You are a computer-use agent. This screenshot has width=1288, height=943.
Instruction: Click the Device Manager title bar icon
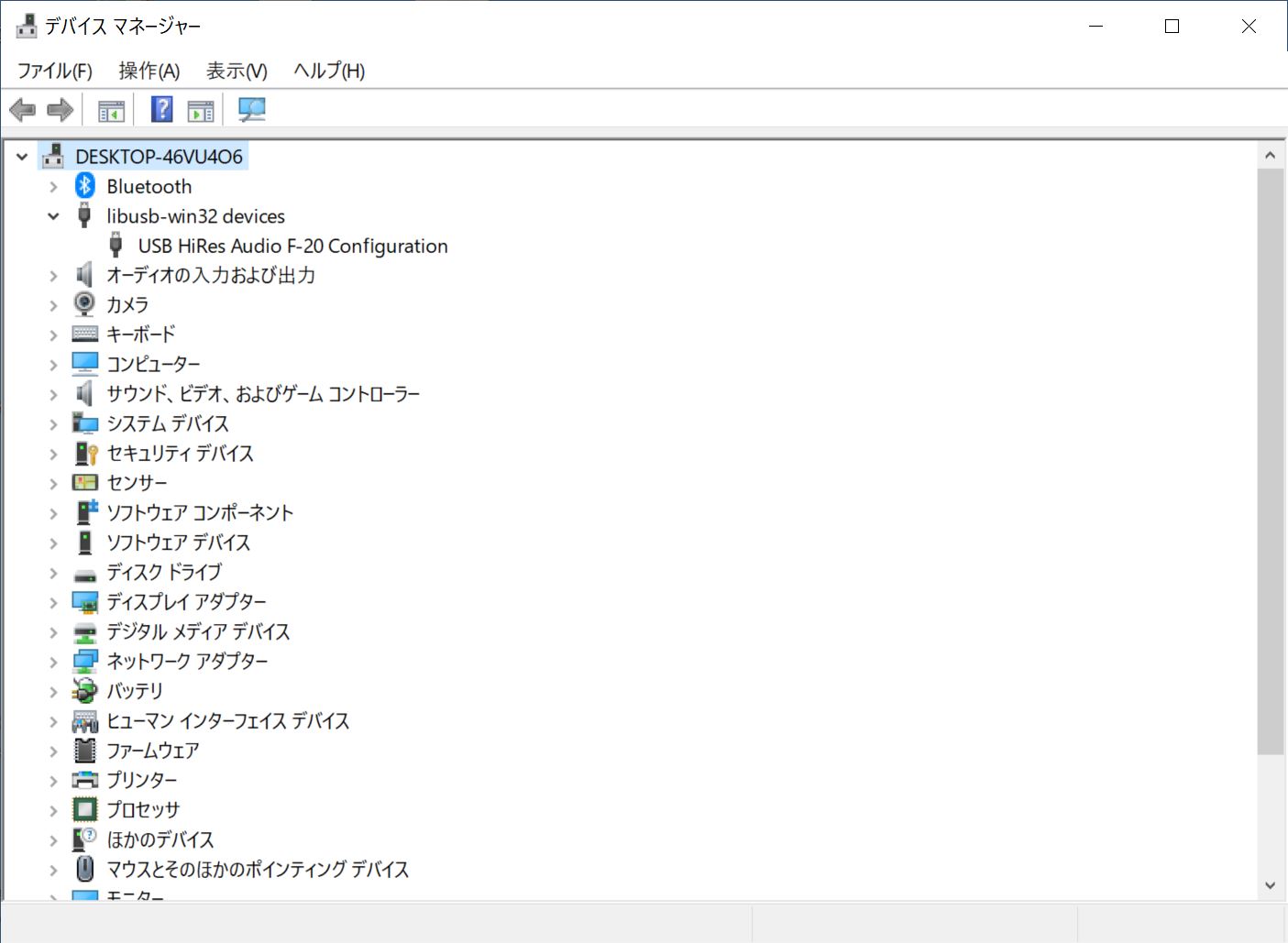pyautogui.click(x=27, y=26)
